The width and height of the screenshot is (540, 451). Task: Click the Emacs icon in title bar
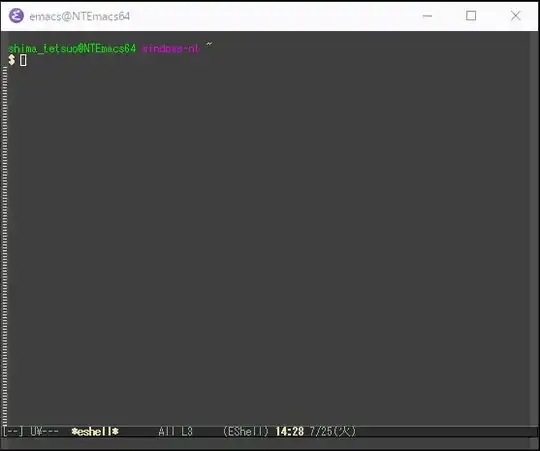click(16, 16)
